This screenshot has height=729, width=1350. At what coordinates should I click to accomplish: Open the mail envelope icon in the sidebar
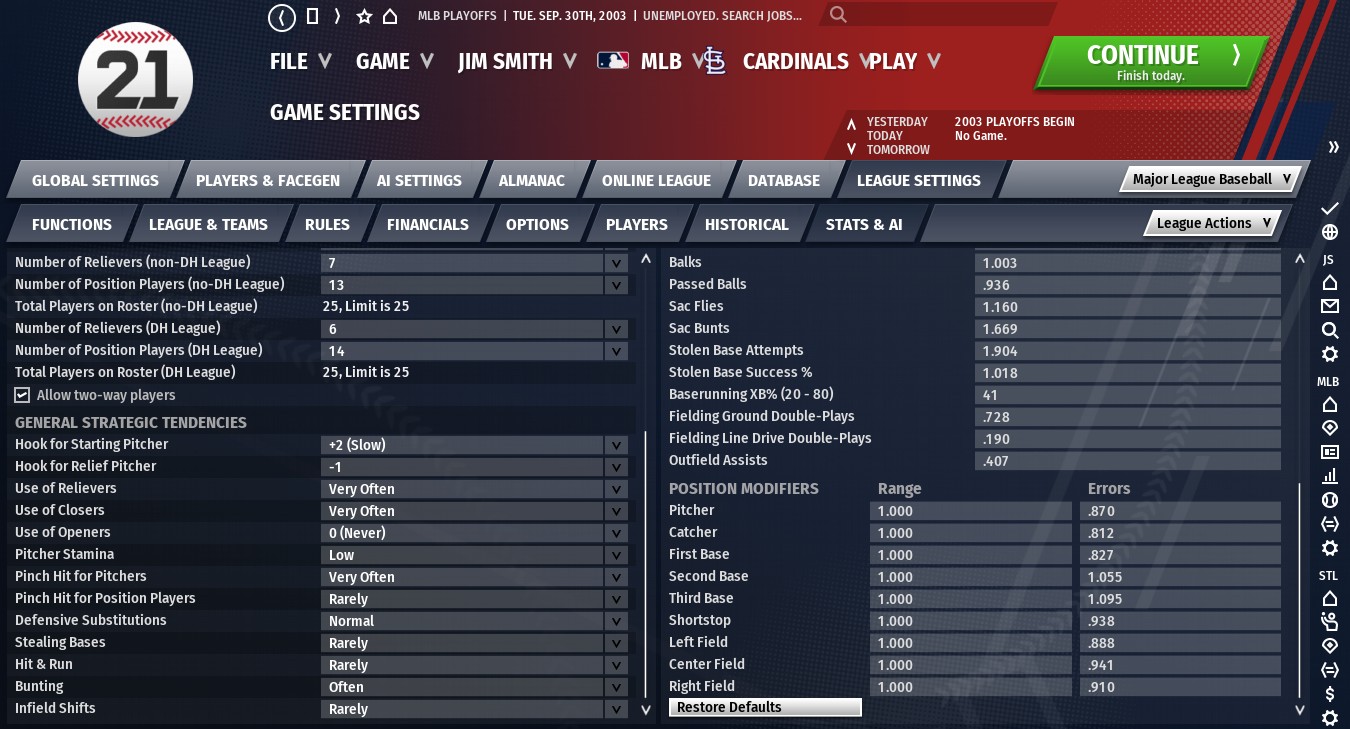[x=1329, y=306]
